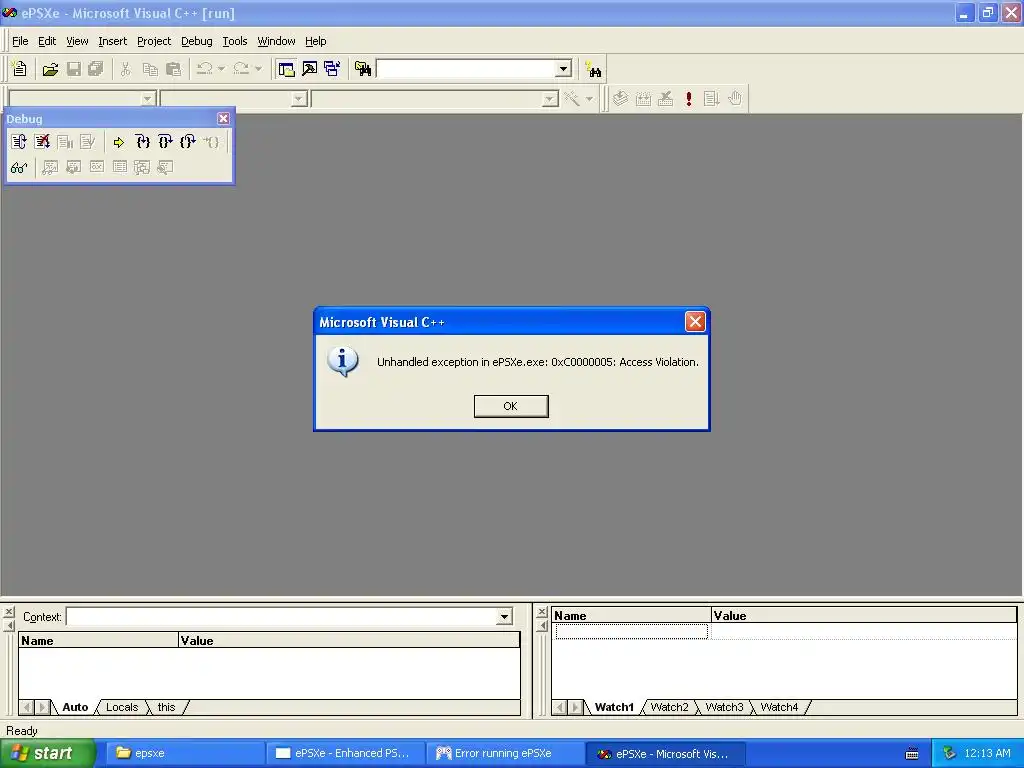
Task: Click the Paste clipboard icon
Action: tap(173, 69)
